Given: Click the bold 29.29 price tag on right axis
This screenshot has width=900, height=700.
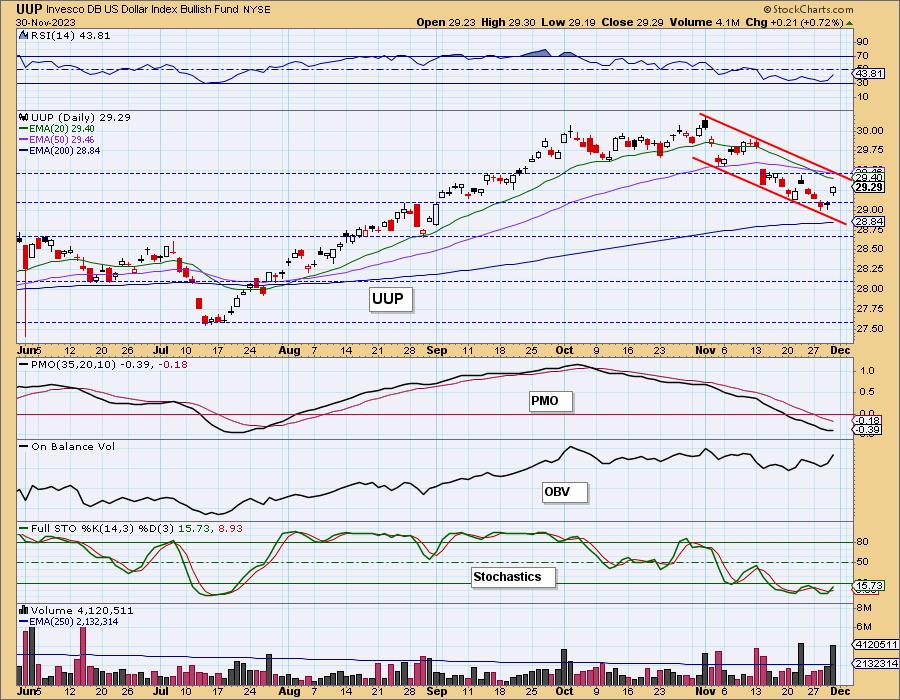Looking at the screenshot, I should point(869,188).
